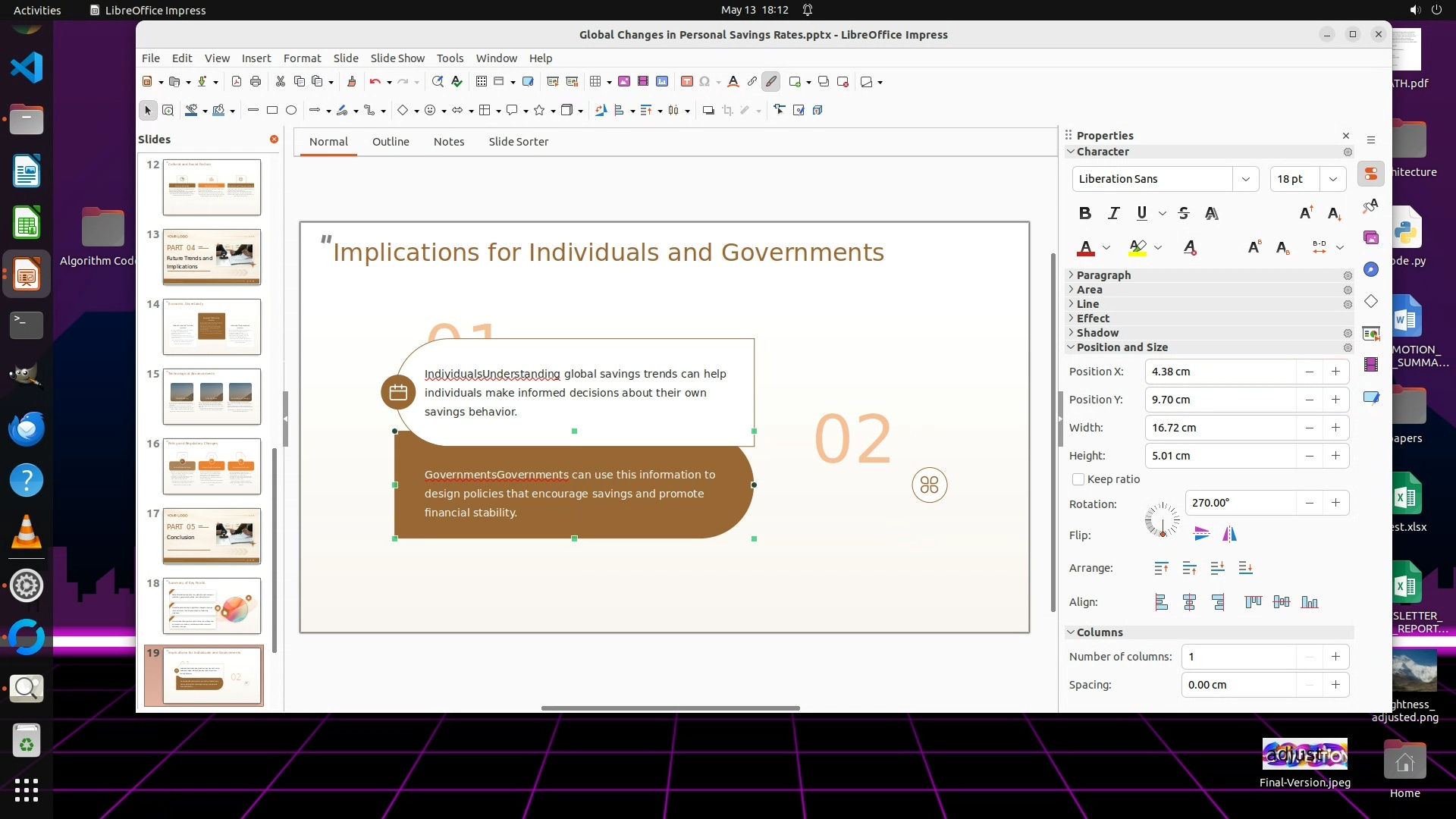
Task: Click the Print icon in the toolbar
Action: tap(256, 82)
